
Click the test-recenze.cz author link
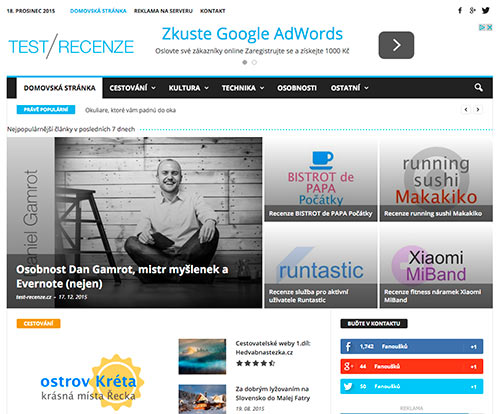click(x=34, y=297)
